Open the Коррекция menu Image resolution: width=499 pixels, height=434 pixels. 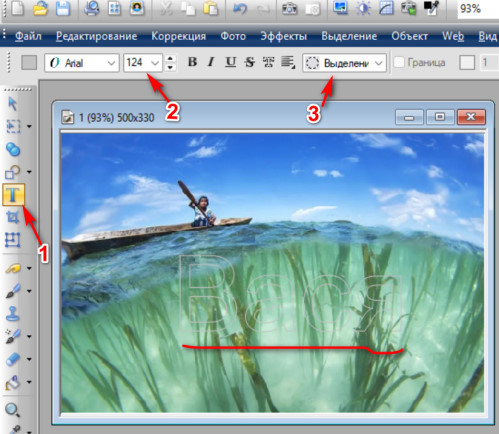(x=179, y=36)
